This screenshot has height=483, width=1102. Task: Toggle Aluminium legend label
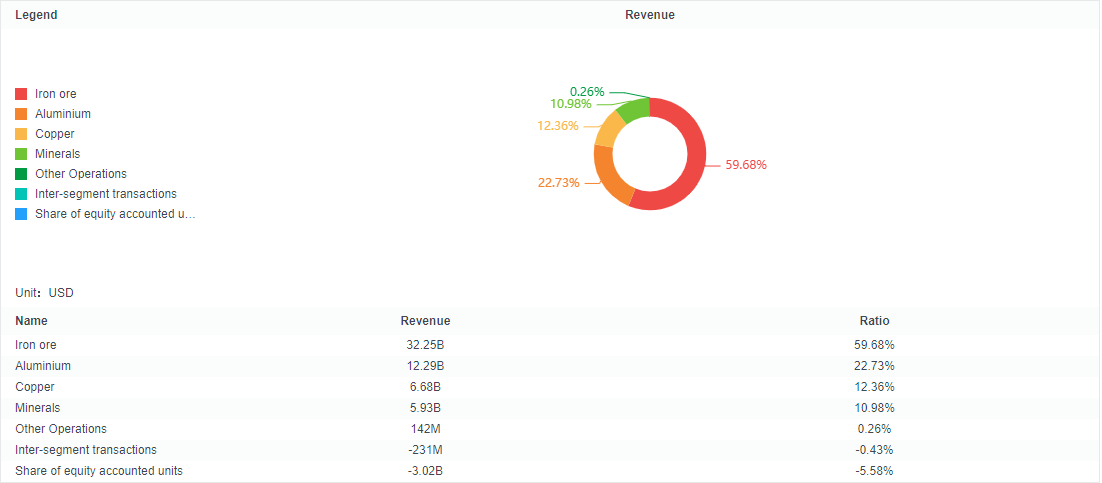[63, 114]
